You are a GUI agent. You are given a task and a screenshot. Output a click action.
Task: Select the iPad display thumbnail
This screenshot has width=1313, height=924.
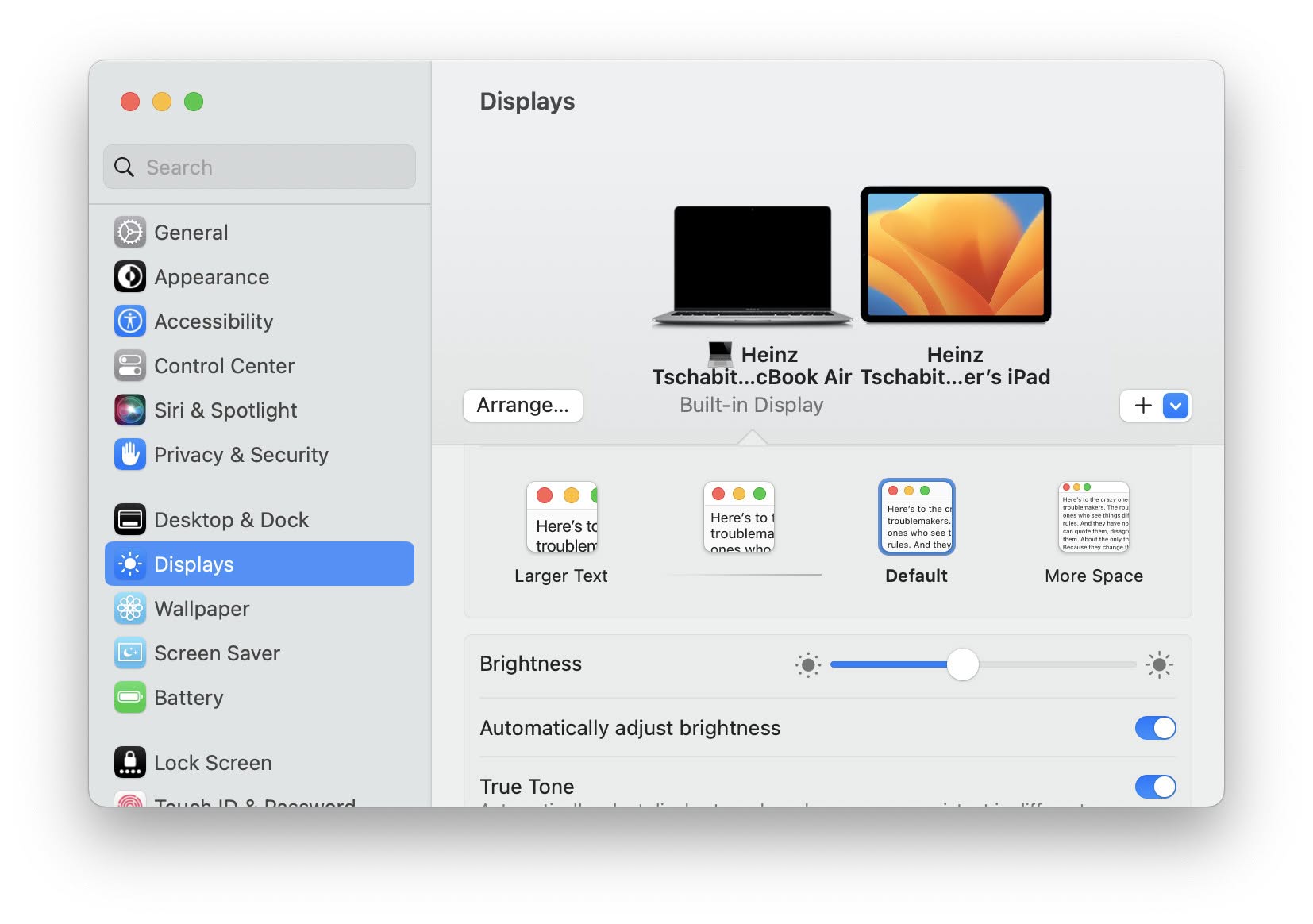956,255
